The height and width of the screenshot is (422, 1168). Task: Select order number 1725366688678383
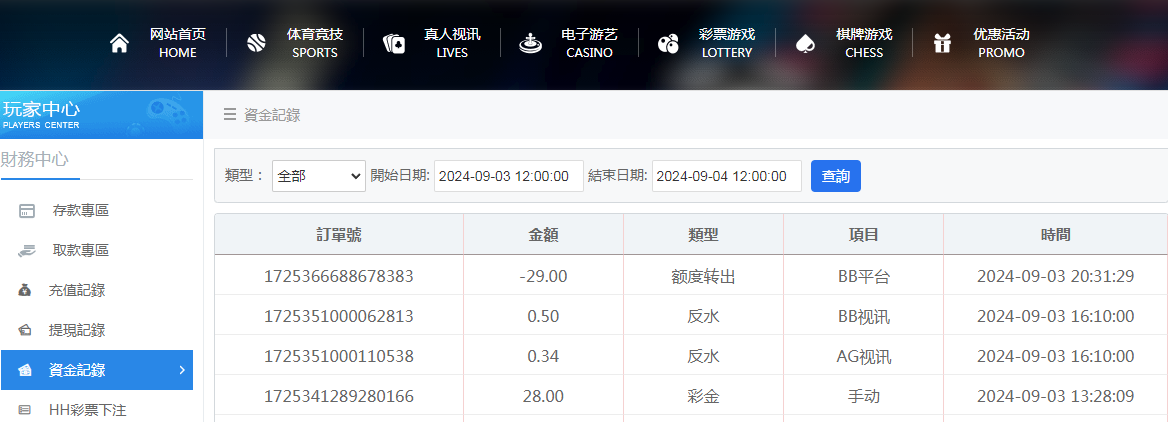338,276
